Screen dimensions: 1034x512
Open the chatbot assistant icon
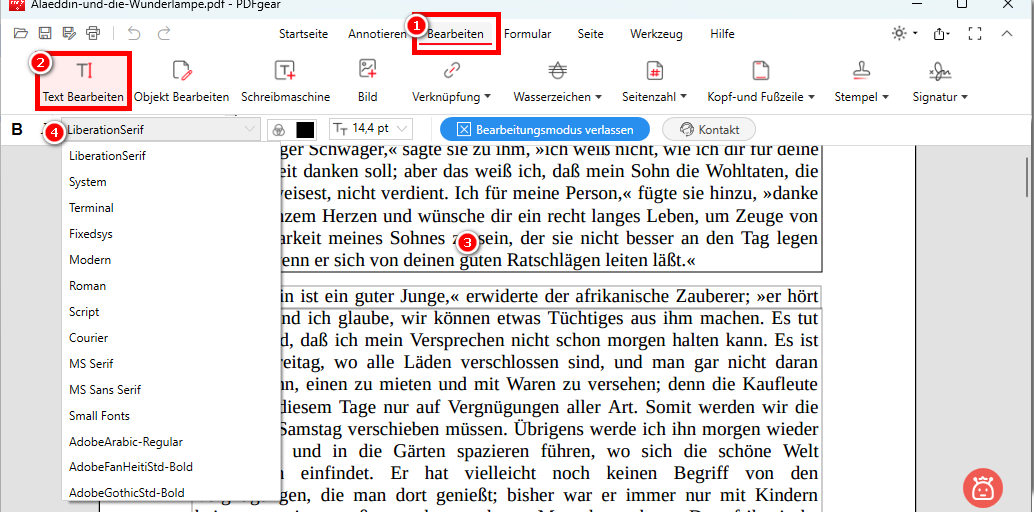(983, 488)
